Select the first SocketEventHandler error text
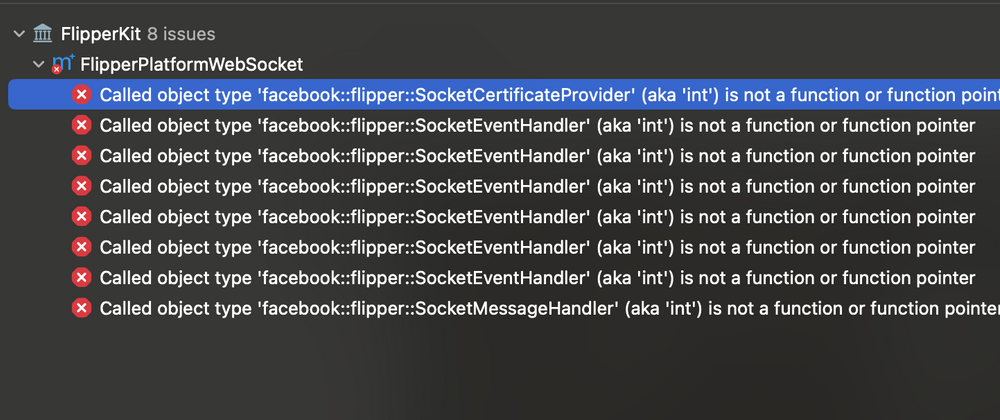The height and width of the screenshot is (420, 1000). click(537, 125)
